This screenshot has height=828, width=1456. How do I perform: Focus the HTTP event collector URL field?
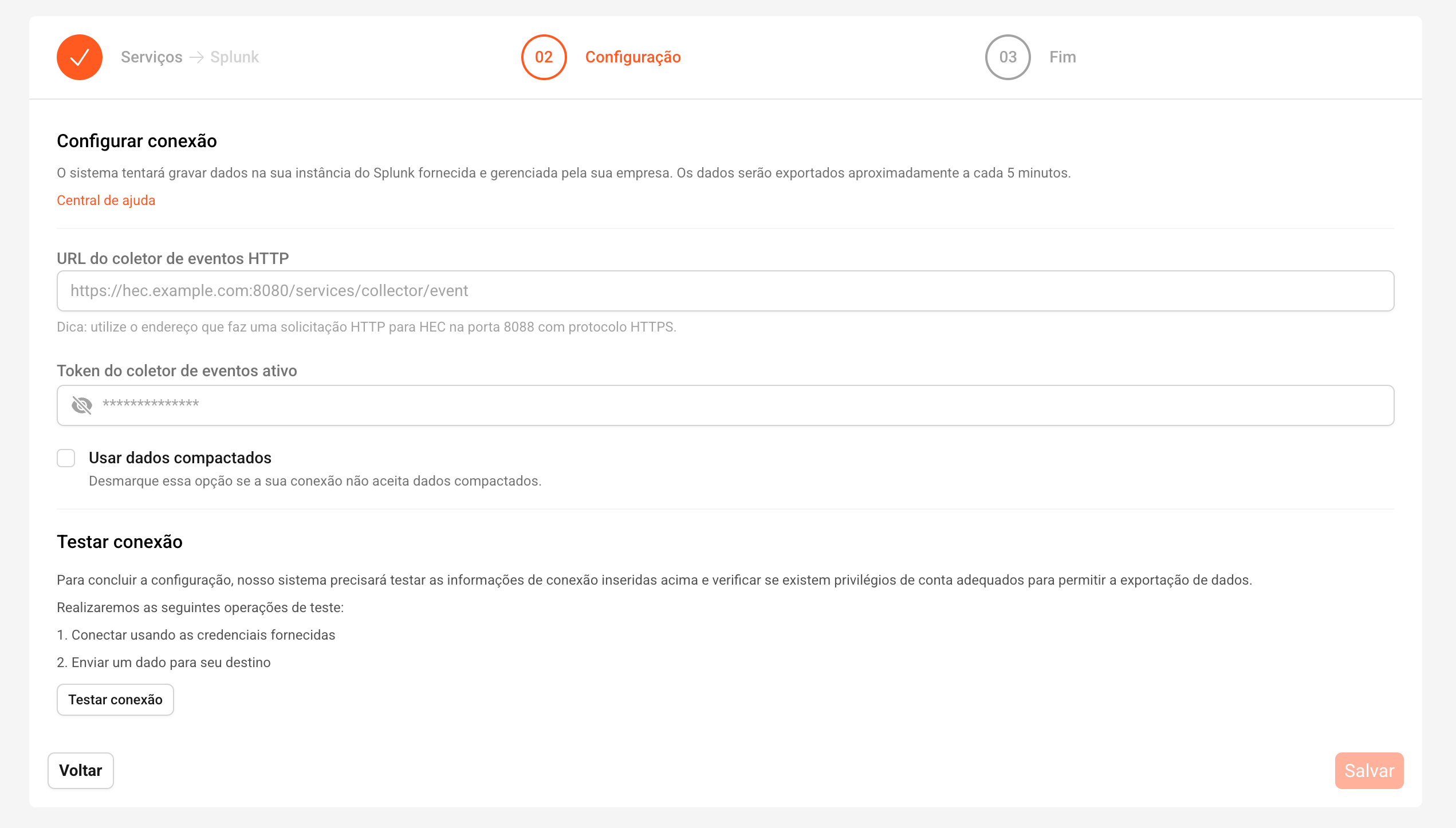(725, 291)
